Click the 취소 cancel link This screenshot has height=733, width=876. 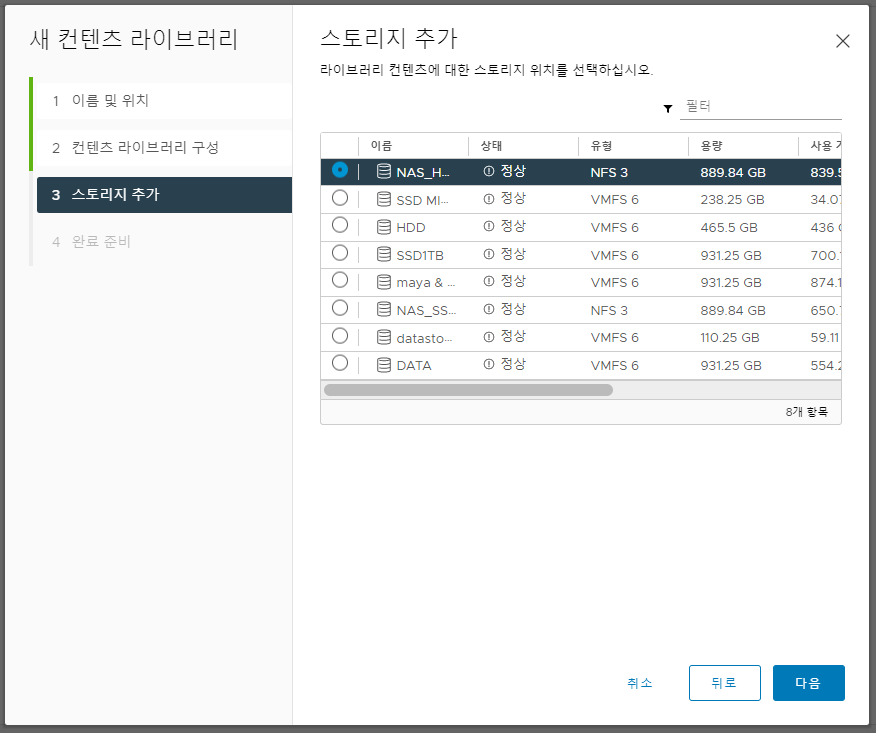640,683
